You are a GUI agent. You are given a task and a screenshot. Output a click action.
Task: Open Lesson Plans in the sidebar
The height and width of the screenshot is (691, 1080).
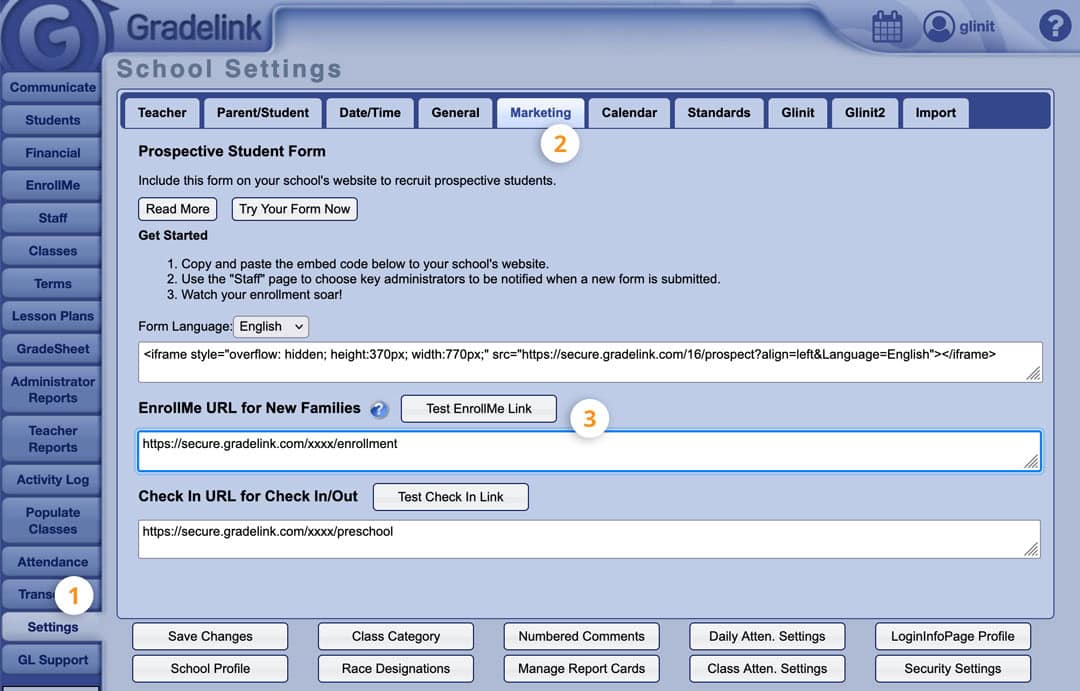click(52, 316)
